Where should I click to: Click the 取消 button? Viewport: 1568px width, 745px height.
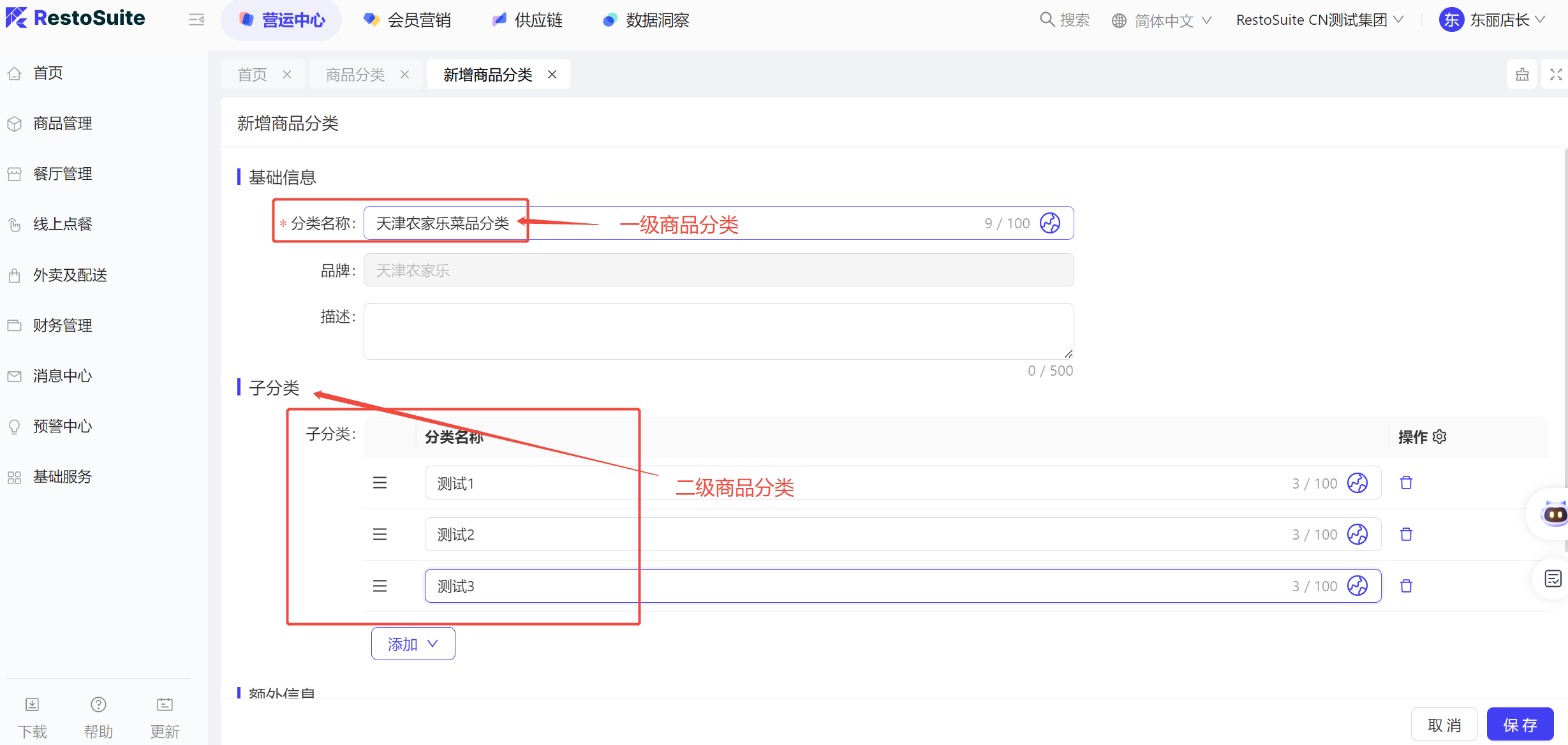point(1444,725)
